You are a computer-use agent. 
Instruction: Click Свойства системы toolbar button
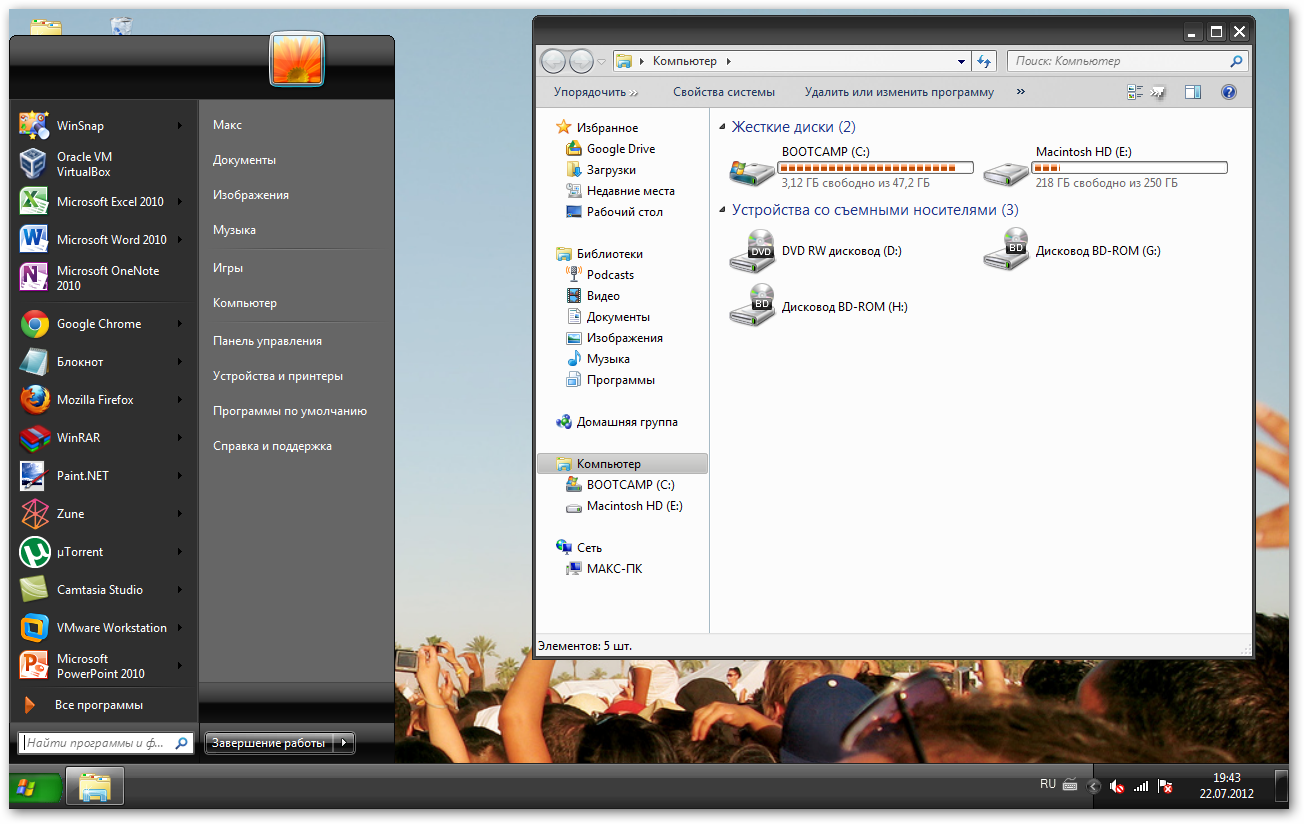(724, 92)
